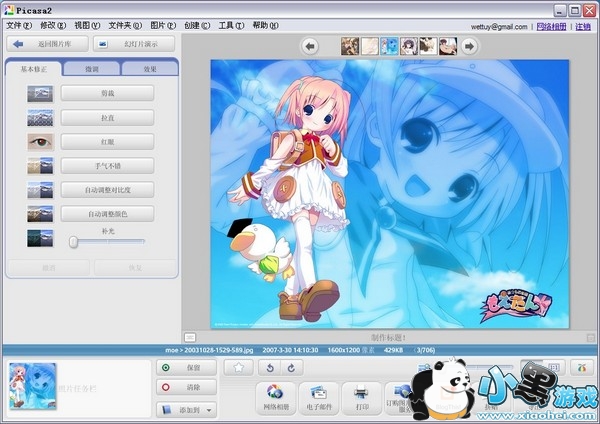Switch to the Tuning (微调) tab

point(92,69)
